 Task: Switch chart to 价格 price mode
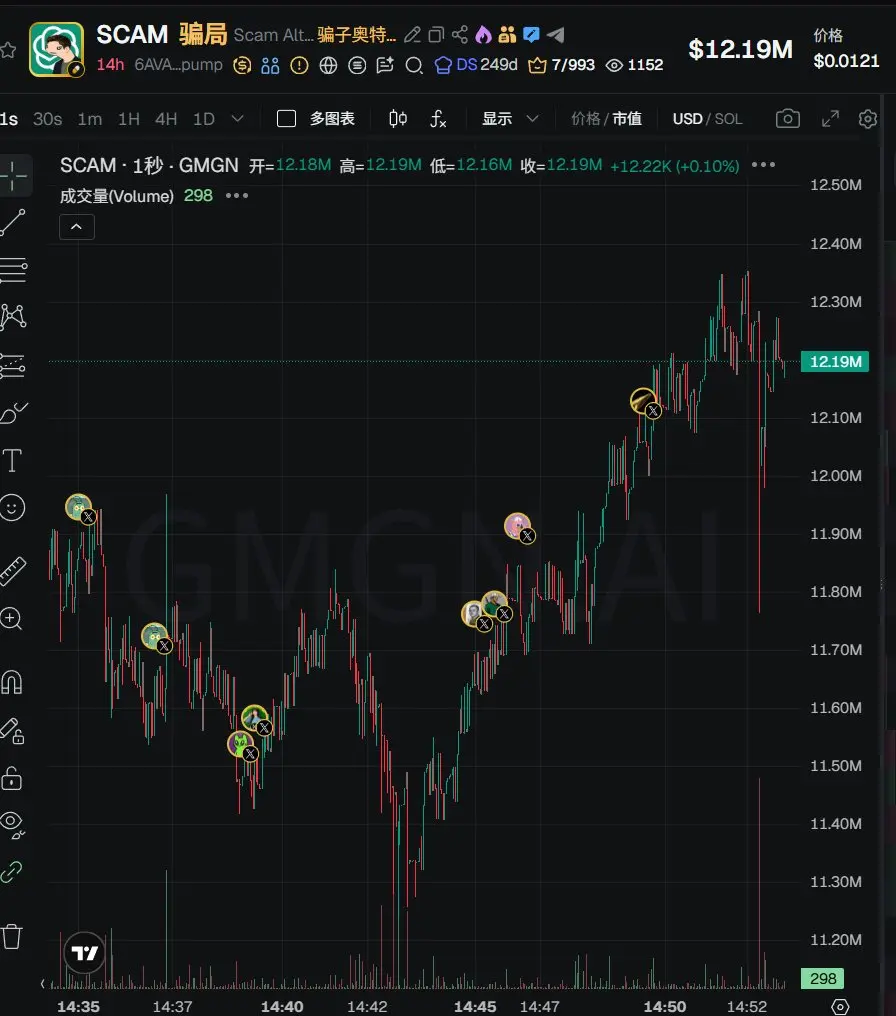tap(585, 119)
